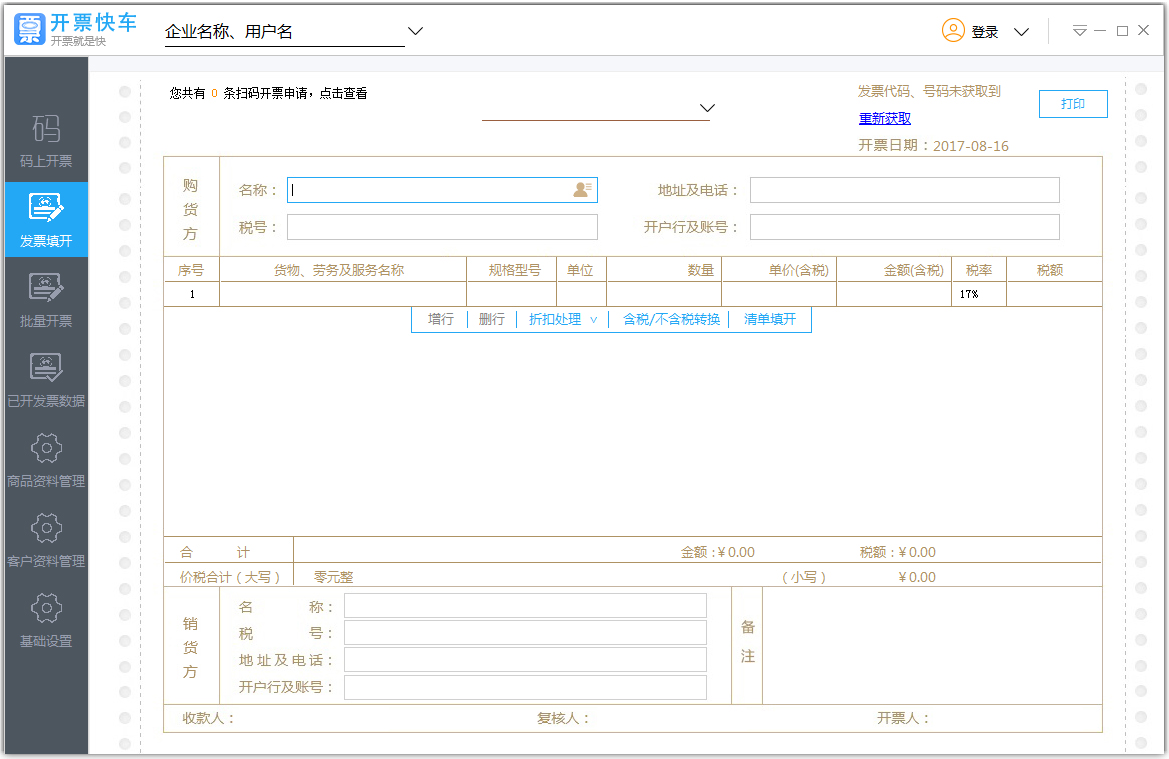The height and width of the screenshot is (759, 1169).
Task: Click the 重新获取 link
Action: point(884,119)
